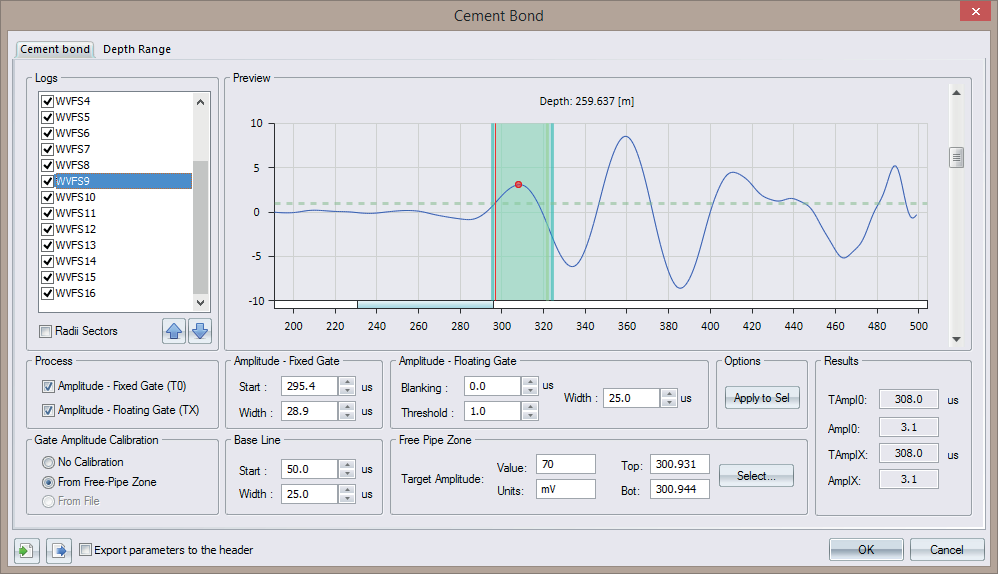Increase Threshold value using up spinner
Screen dimensions: 998x574
coord(529,407)
